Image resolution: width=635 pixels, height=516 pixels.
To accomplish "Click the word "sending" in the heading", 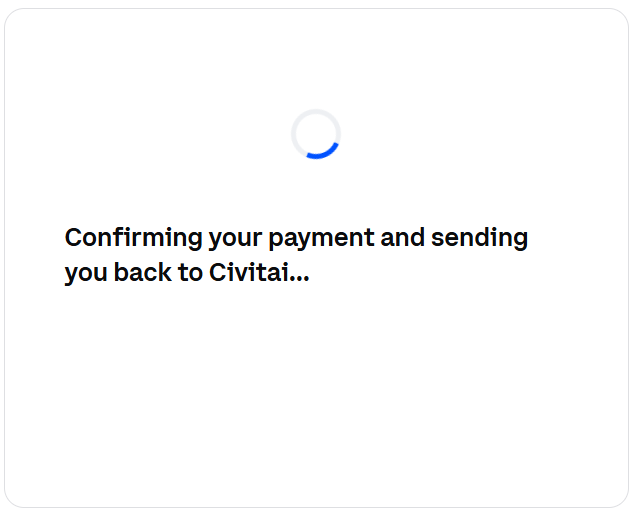I will (479, 238).
